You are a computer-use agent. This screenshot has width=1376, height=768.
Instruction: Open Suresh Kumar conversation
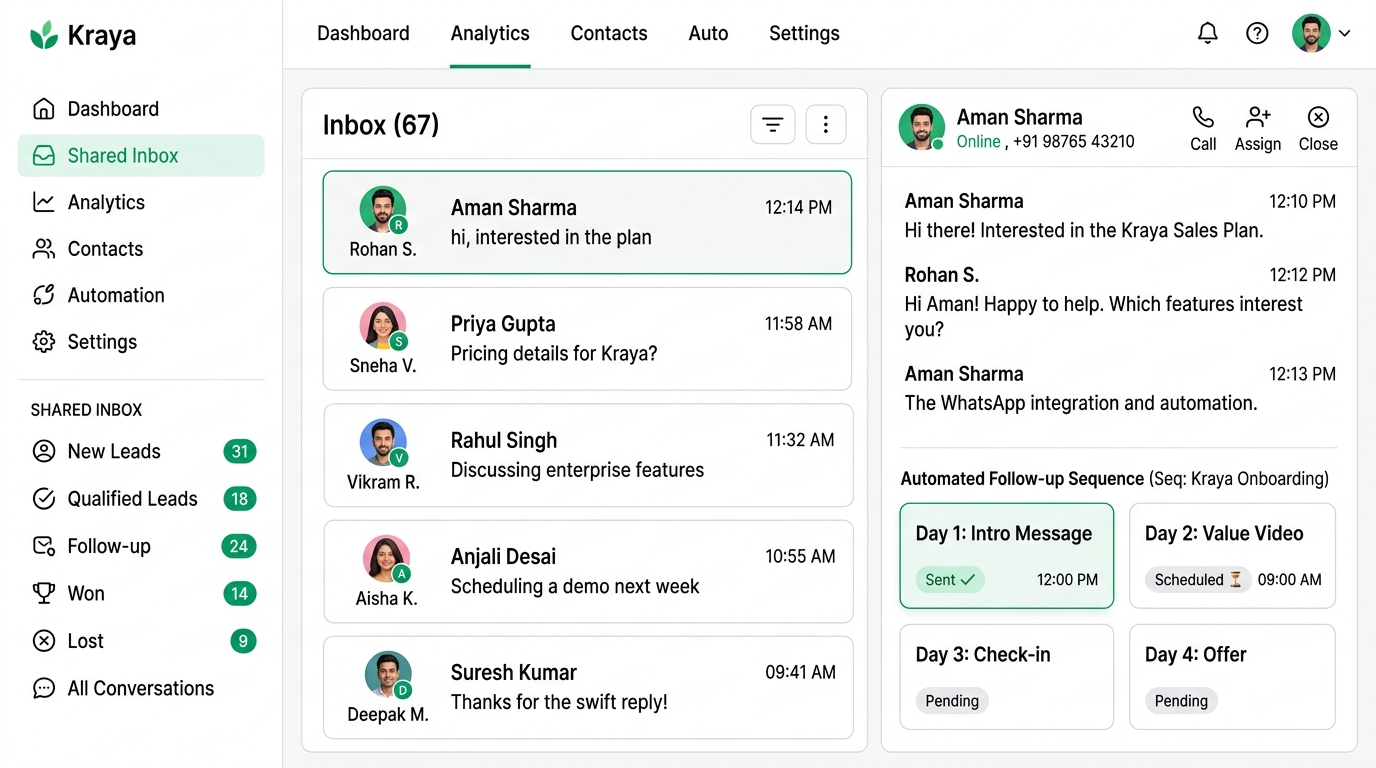click(587, 688)
